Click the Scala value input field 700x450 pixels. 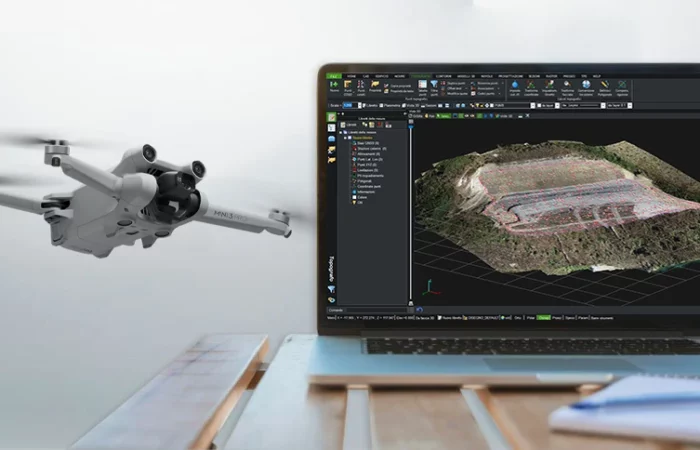coord(350,105)
